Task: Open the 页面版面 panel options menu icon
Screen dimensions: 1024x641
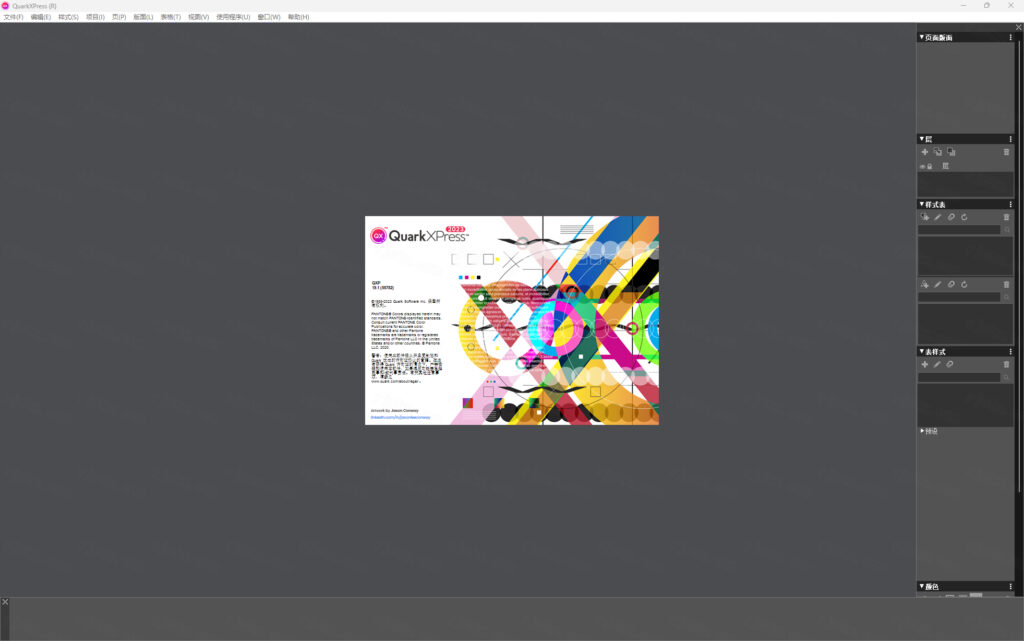Action: pyautogui.click(x=1011, y=37)
